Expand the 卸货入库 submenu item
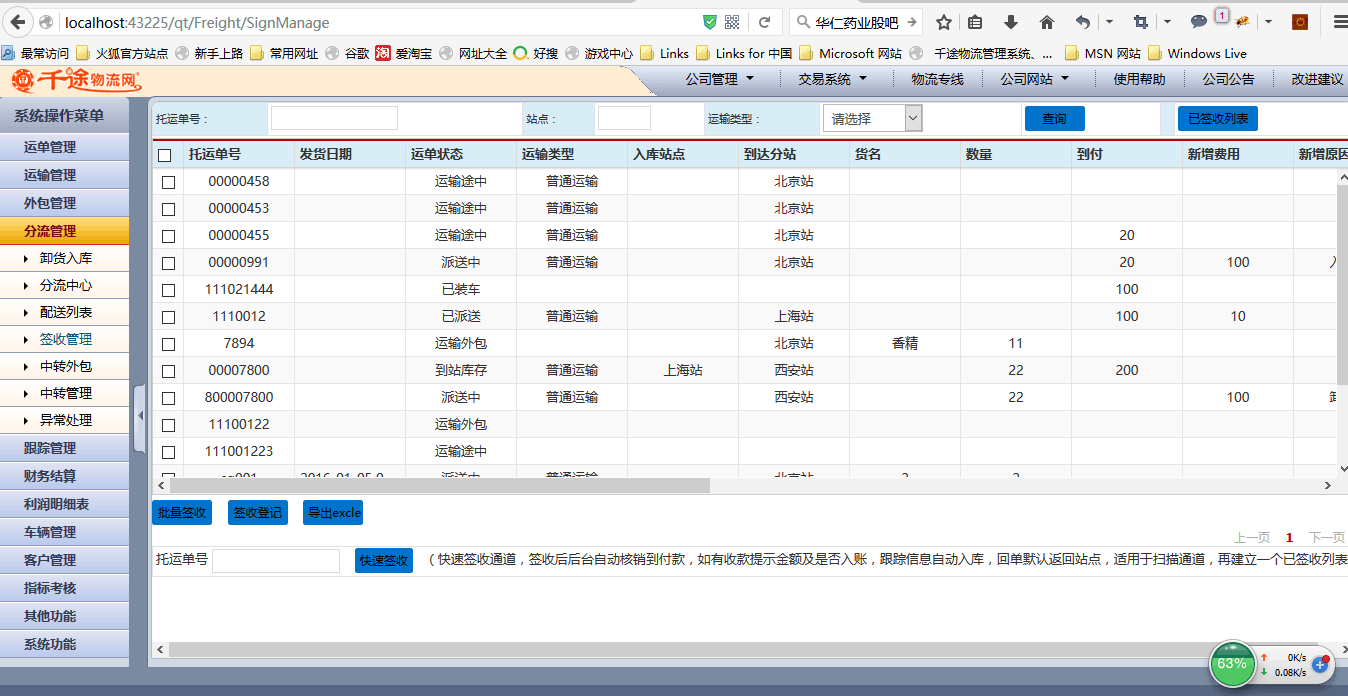Screen dimensions: 1348x696 coord(65,258)
